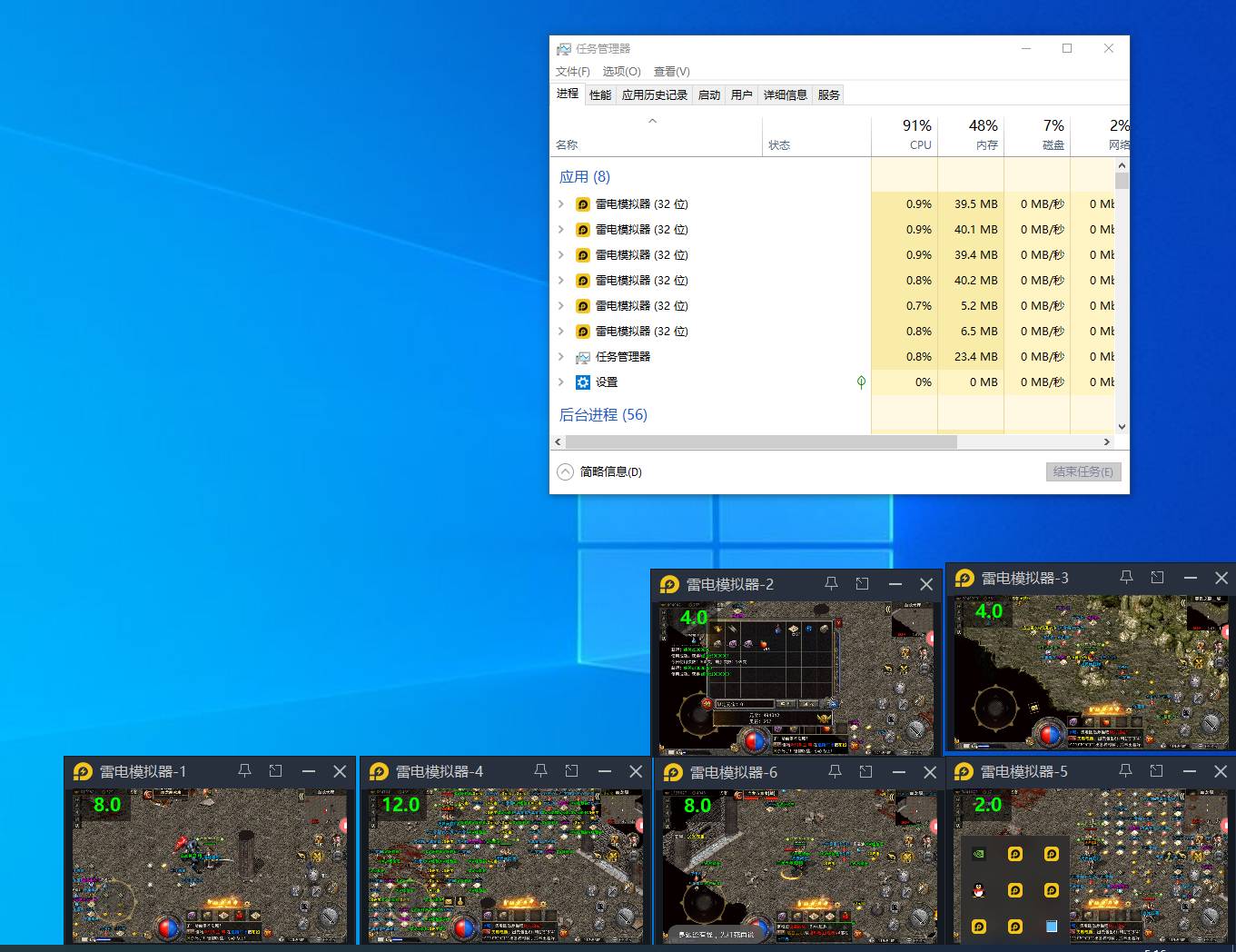
Task: Click the horizontal scrollbar in Task Manager
Action: 760,442
